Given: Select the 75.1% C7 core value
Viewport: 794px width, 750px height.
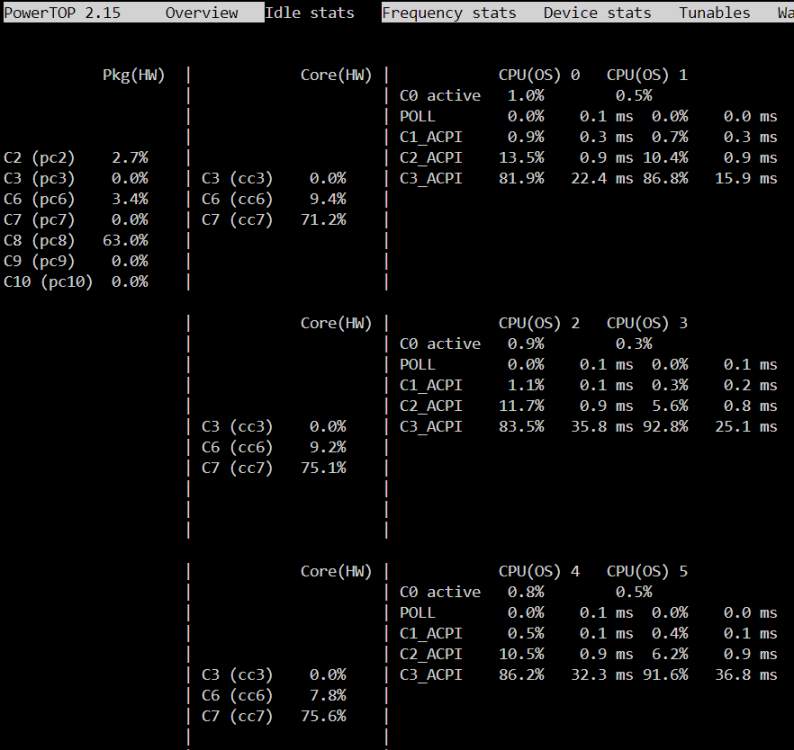Looking at the screenshot, I should 324,468.
